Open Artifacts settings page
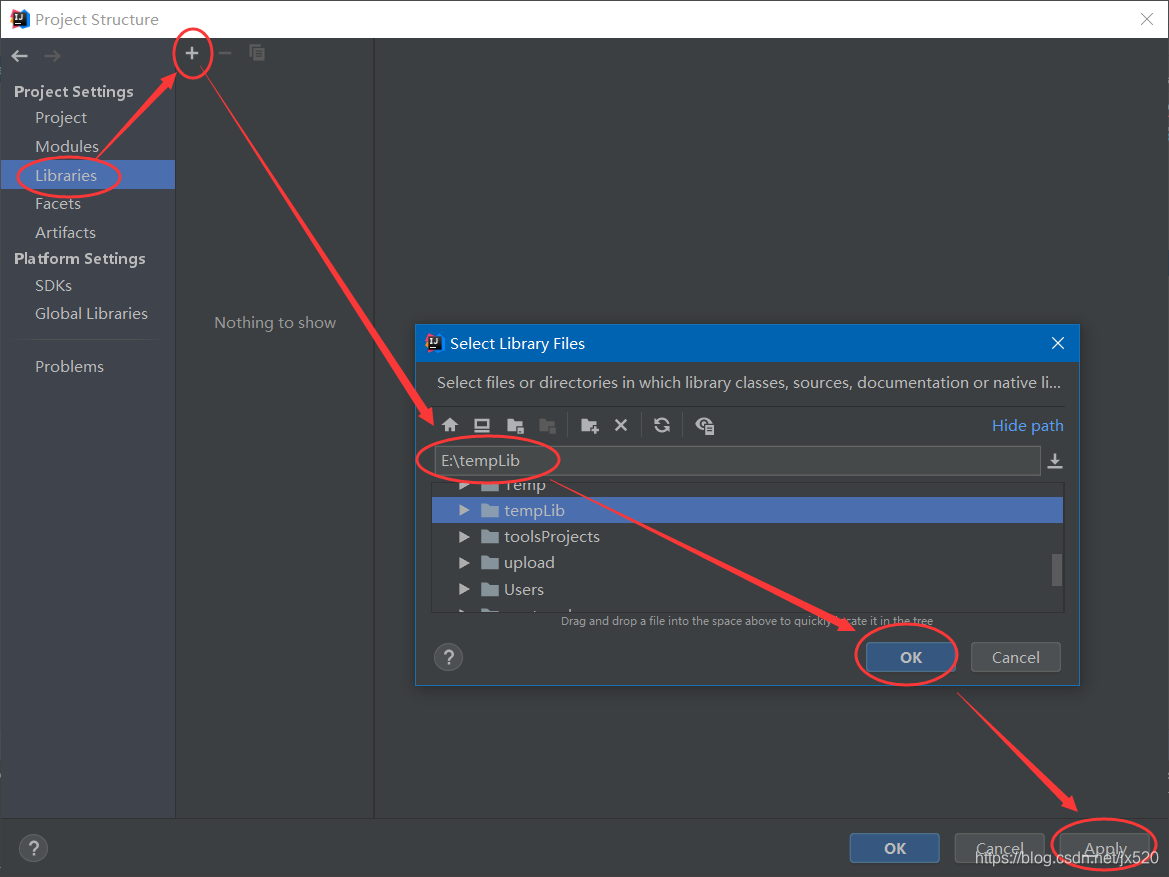 click(65, 233)
